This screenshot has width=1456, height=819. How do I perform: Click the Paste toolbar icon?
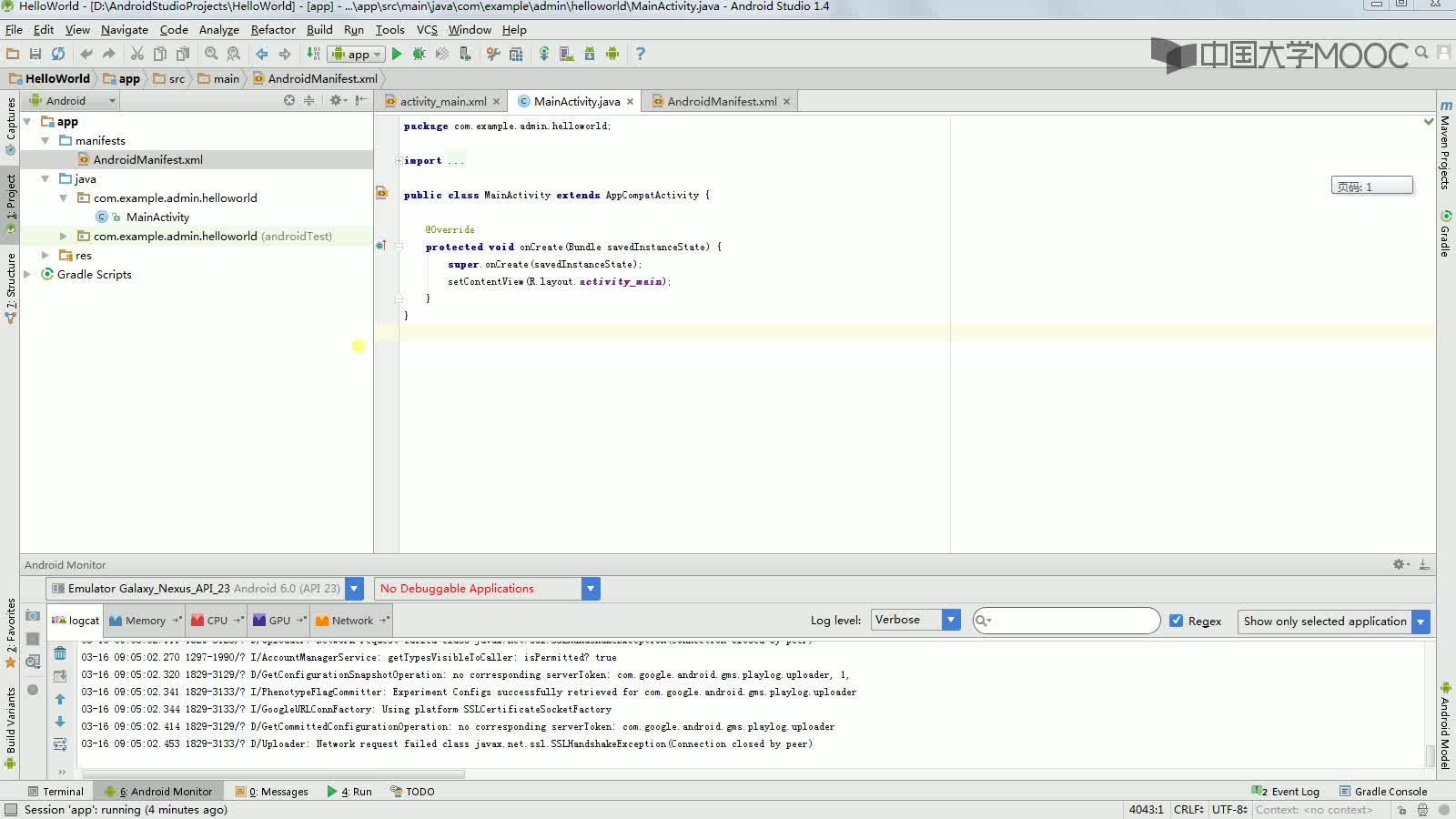click(183, 54)
